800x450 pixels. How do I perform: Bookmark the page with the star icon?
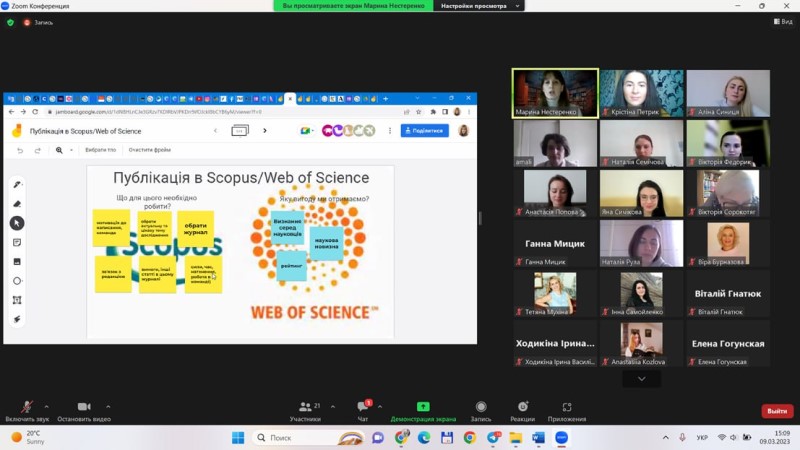coord(418,112)
